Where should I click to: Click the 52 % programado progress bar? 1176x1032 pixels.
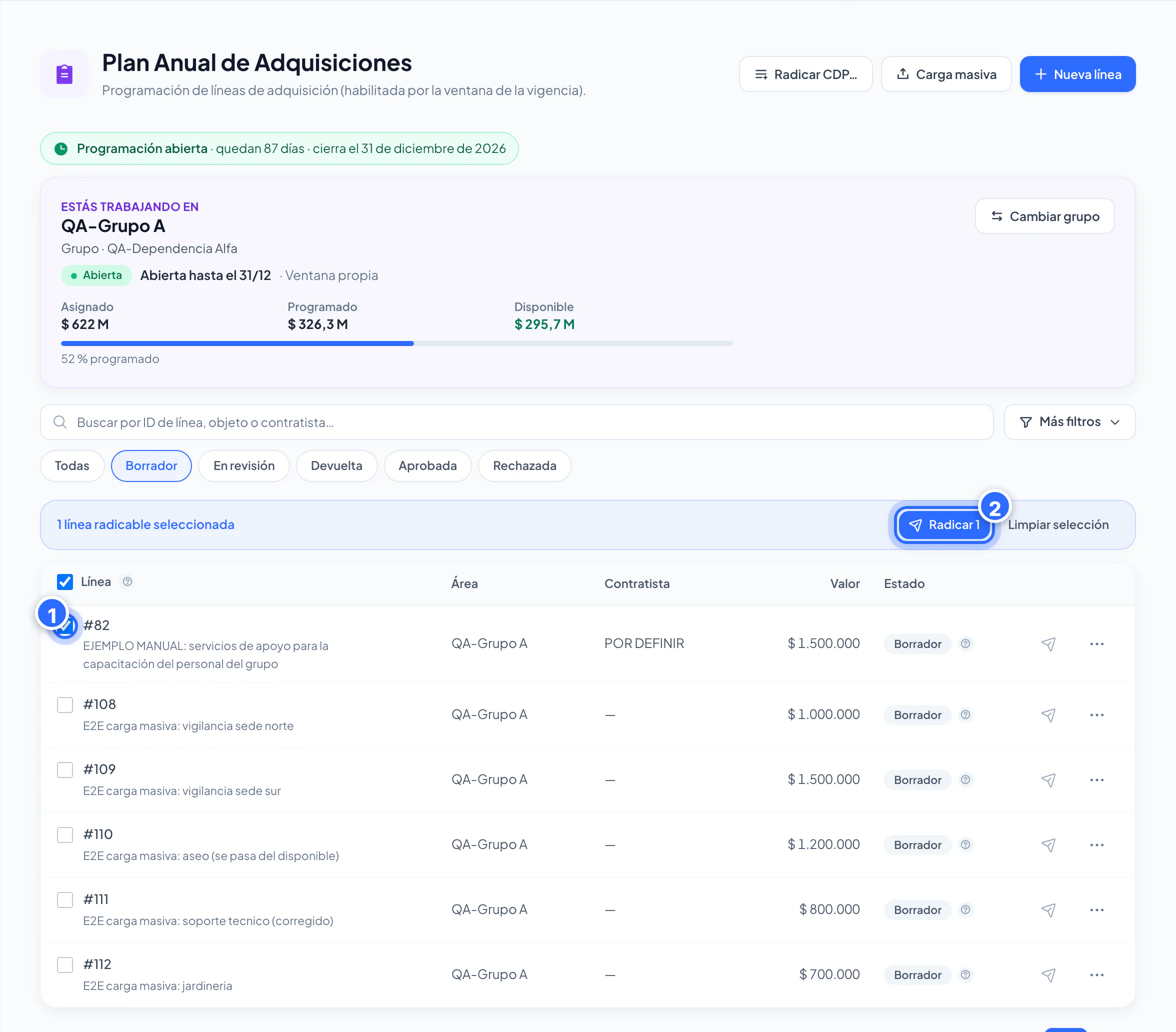tap(397, 343)
